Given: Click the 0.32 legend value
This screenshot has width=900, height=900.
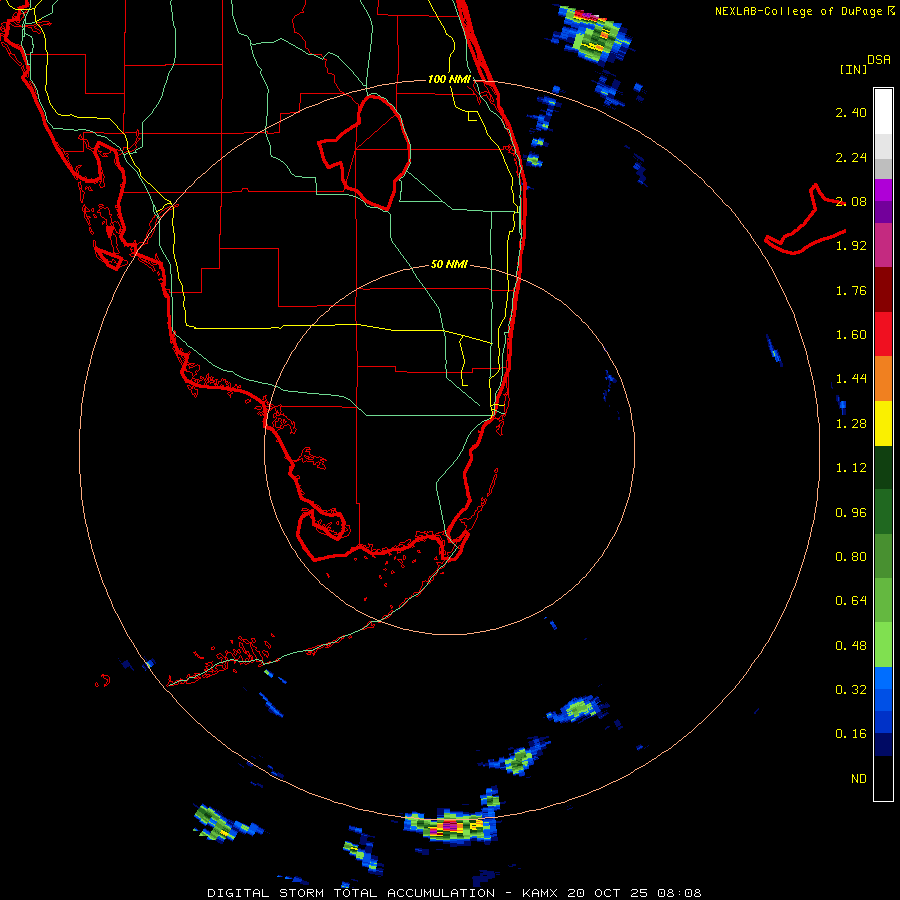Looking at the screenshot, I should coord(851,690).
